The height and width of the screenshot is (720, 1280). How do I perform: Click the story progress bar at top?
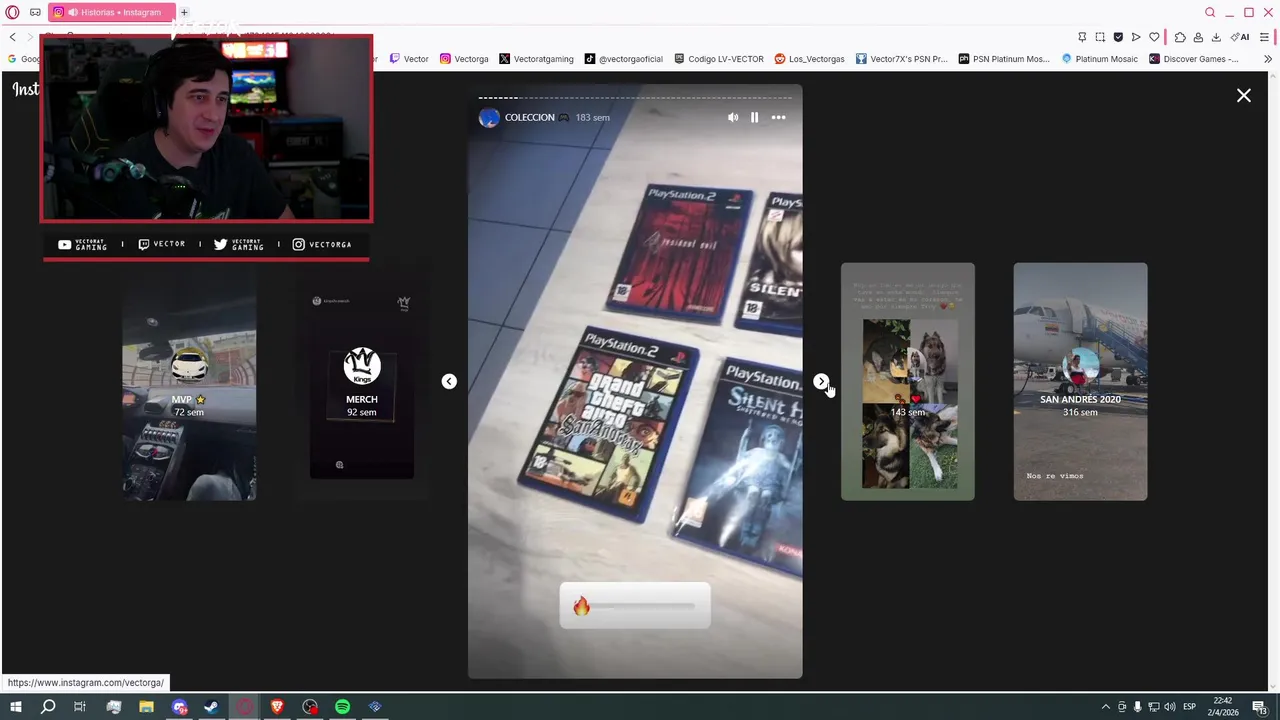click(x=635, y=98)
